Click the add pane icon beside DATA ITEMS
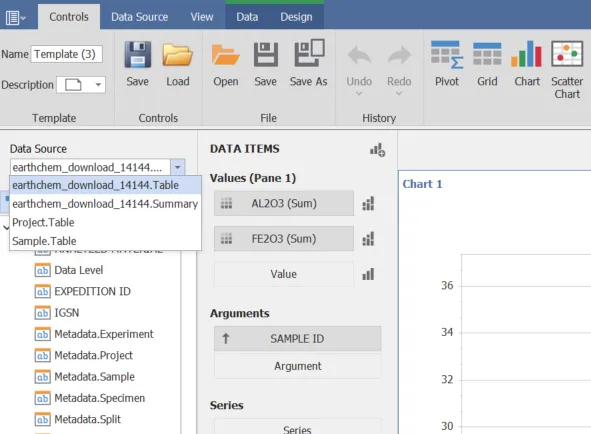Viewport: 591px width, 434px height. 377,150
